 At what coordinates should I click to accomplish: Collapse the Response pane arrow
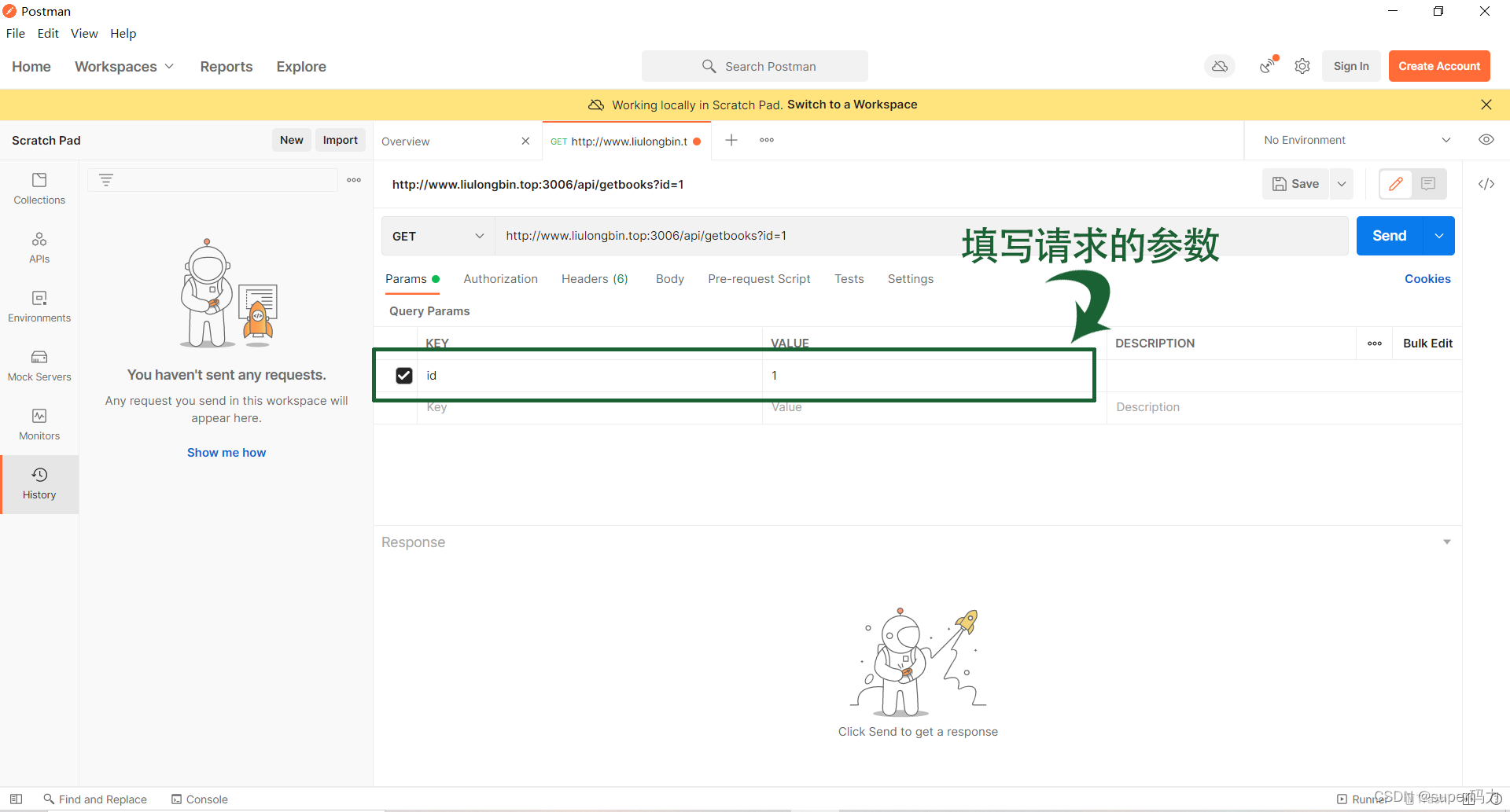1446,542
